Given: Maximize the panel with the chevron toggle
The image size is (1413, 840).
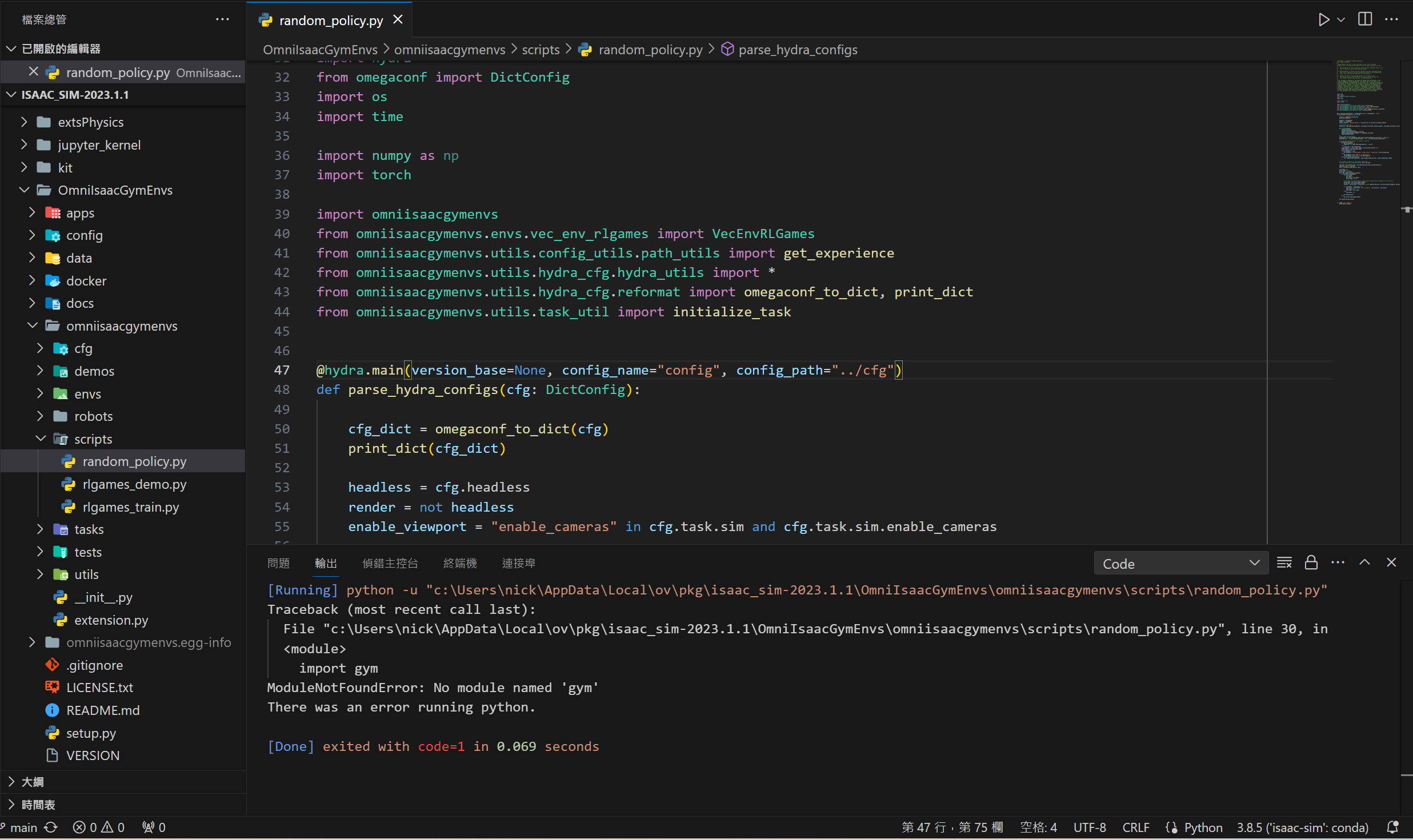Looking at the screenshot, I should click(x=1364, y=562).
